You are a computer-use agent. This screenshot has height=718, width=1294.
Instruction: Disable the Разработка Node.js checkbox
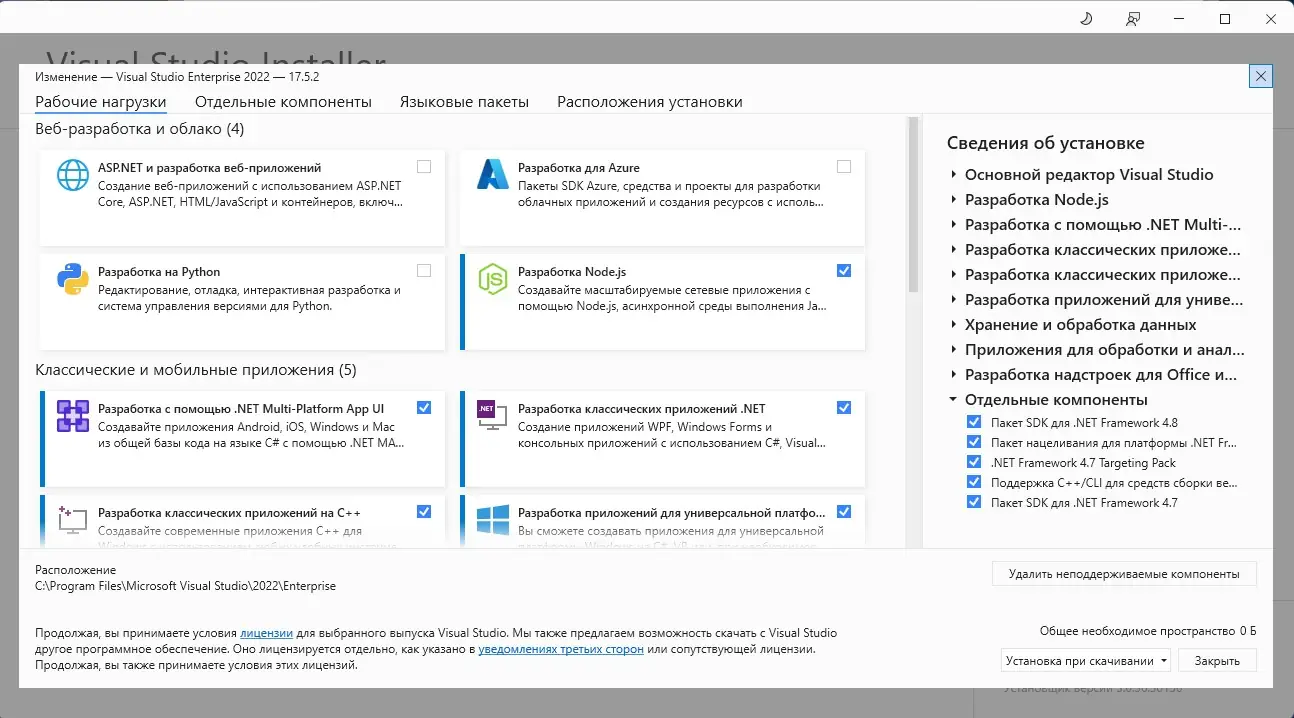pyautogui.click(x=844, y=270)
